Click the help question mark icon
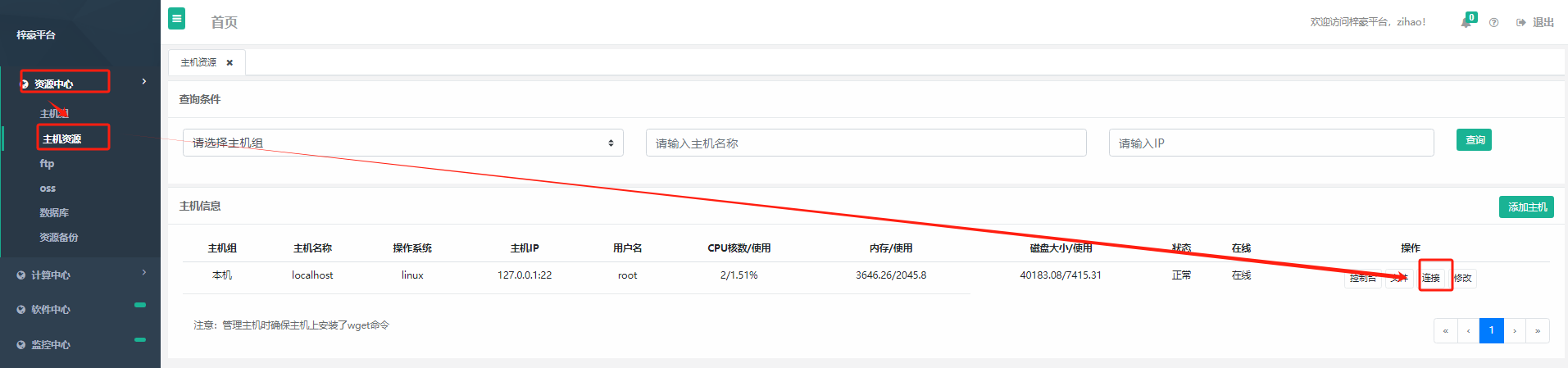The height and width of the screenshot is (368, 1568). pyautogui.click(x=1493, y=23)
